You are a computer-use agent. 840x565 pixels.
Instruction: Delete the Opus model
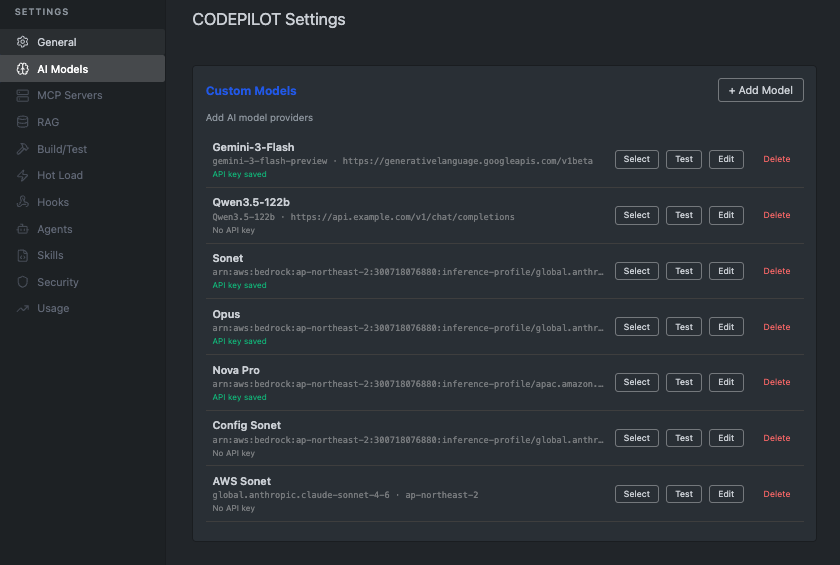776,327
